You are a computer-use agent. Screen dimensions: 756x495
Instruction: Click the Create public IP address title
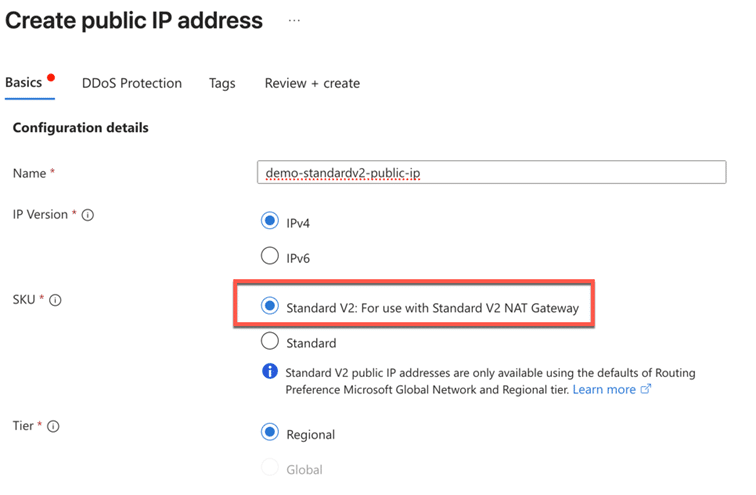click(x=134, y=20)
